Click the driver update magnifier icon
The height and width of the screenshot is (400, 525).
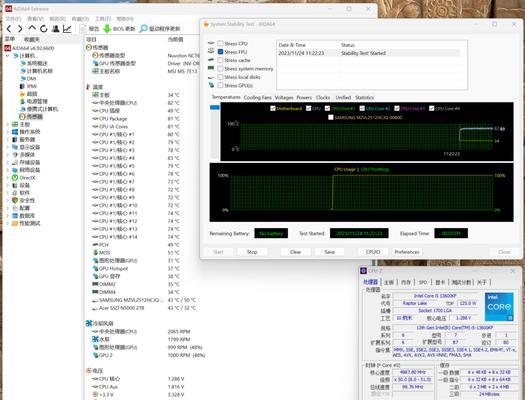(x=143, y=29)
